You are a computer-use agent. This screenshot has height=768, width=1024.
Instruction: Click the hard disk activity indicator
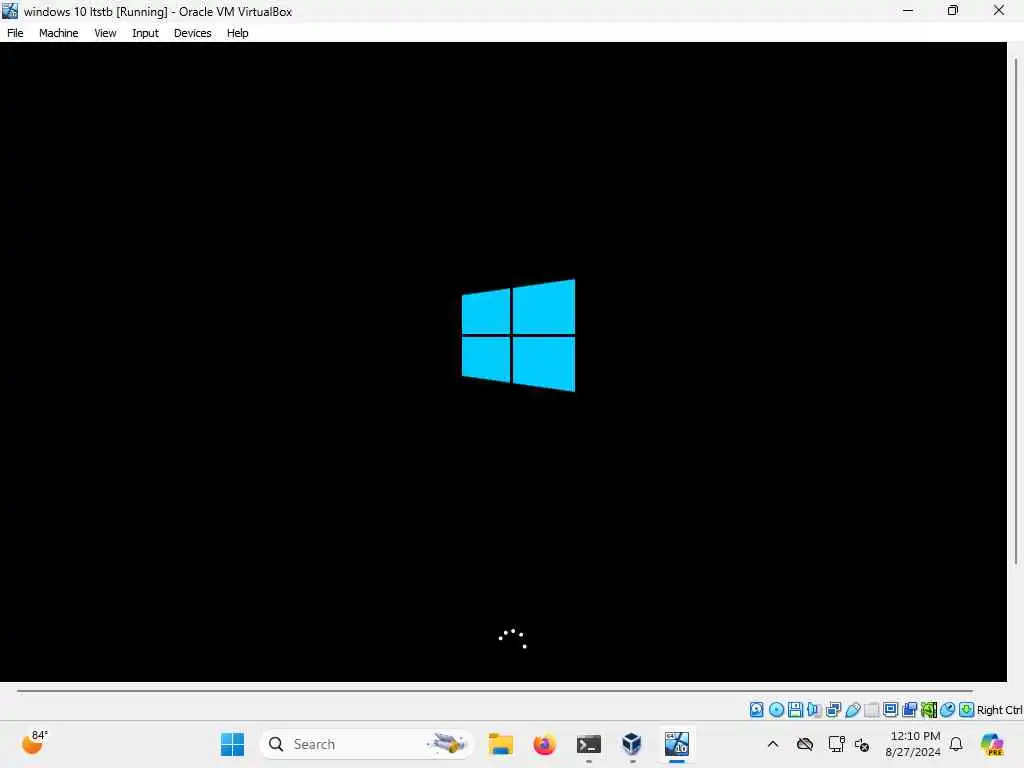(x=756, y=710)
